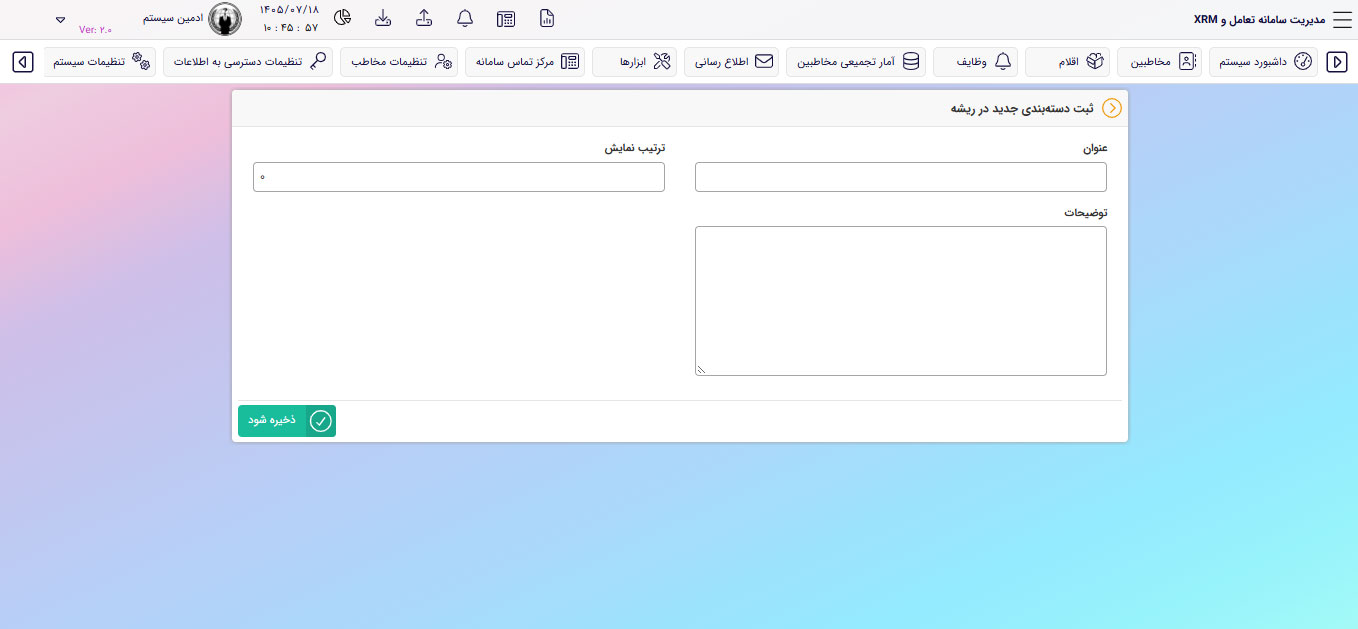The width and height of the screenshot is (1358, 629).
Task: Open مرکز تماس سامانه menu
Action: [x=525, y=62]
